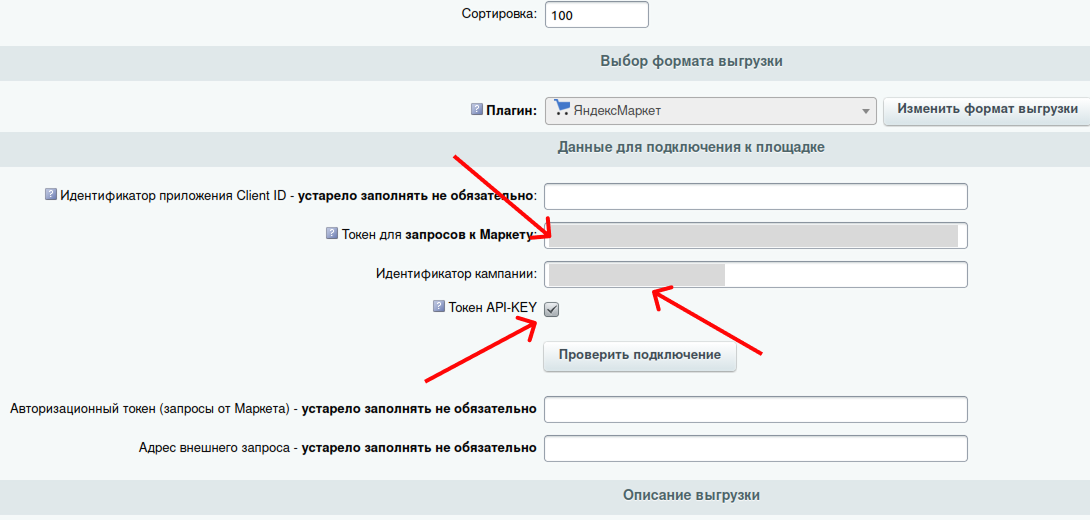Click into the Идентификатор кампании field
Image resolution: width=1090 pixels, height=520 pixels.
(755, 274)
